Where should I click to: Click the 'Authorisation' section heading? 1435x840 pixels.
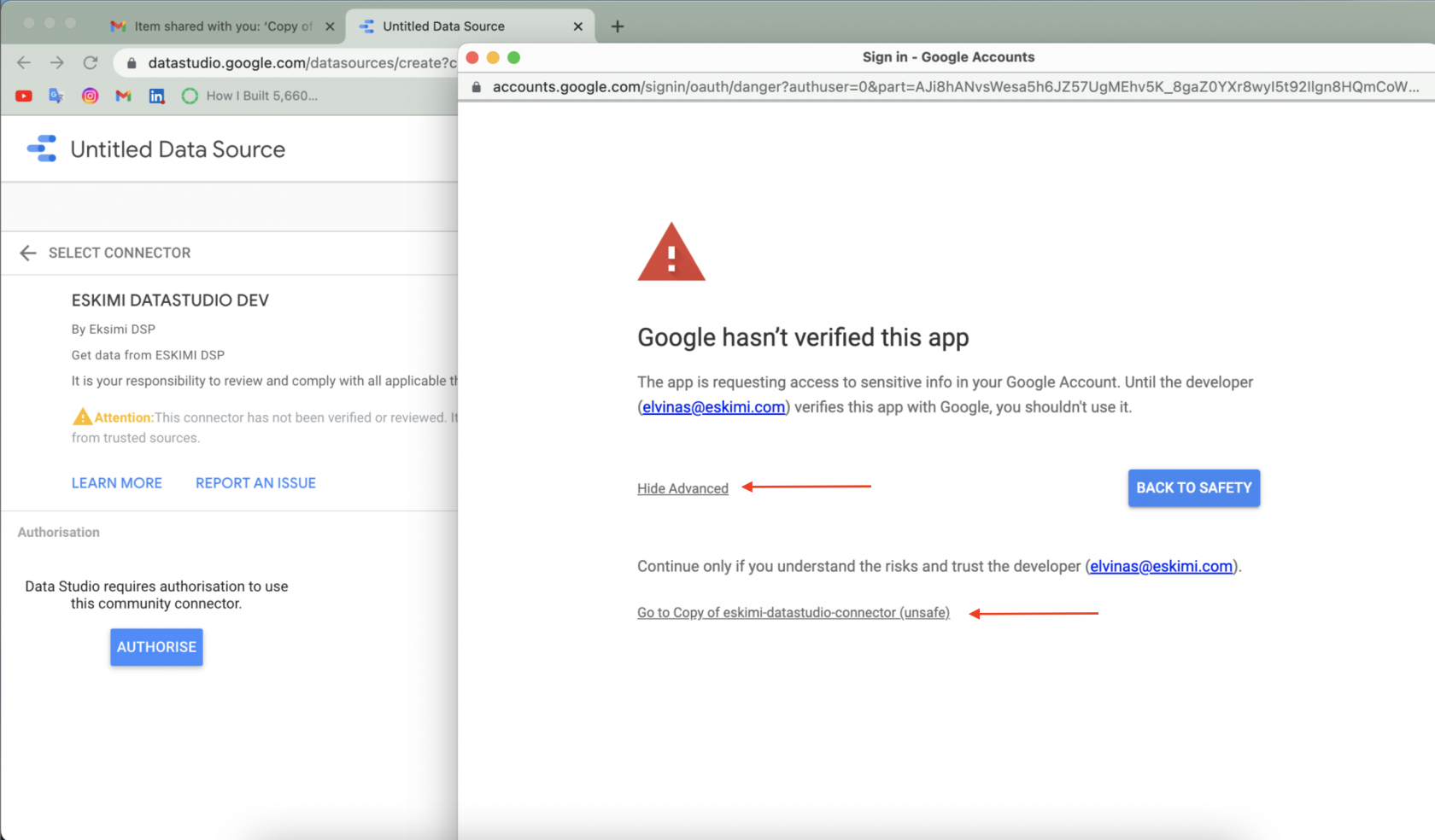59,532
